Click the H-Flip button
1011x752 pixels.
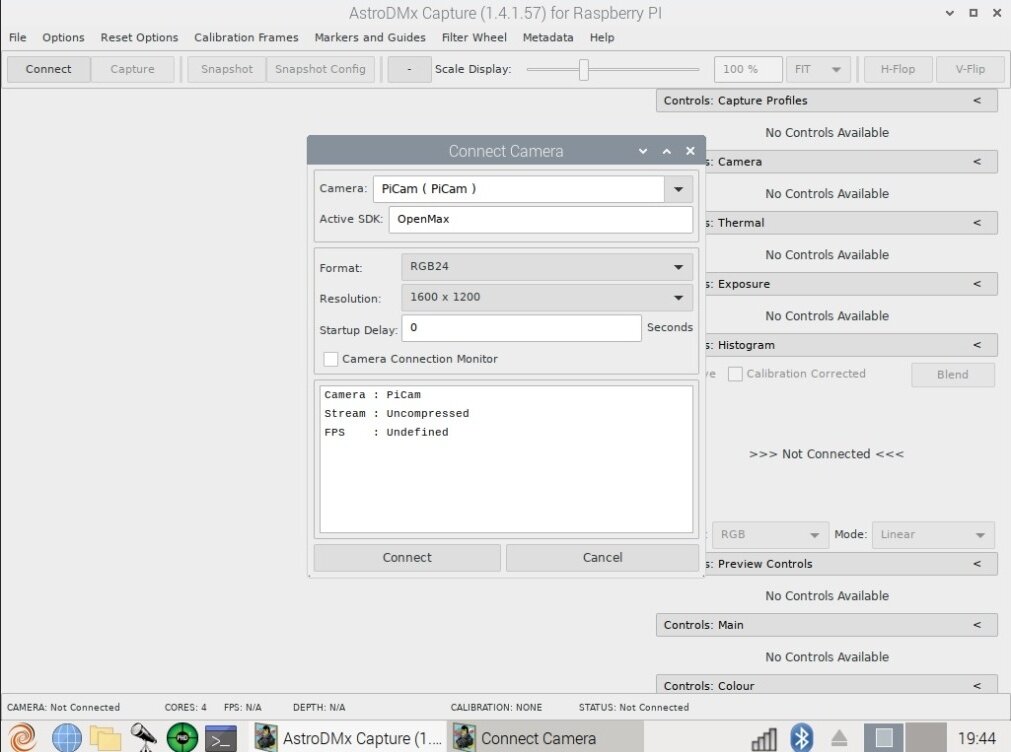pyautogui.click(x=898, y=69)
